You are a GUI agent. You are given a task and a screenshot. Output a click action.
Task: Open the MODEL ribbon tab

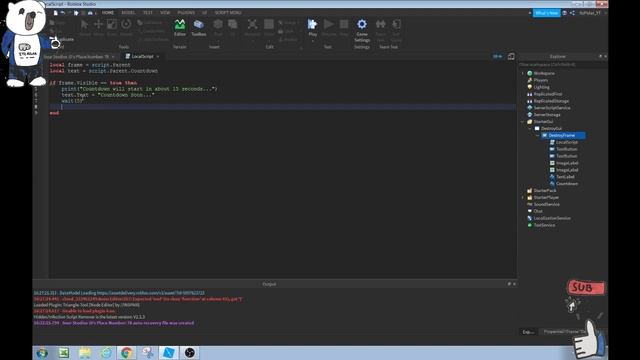click(x=128, y=13)
